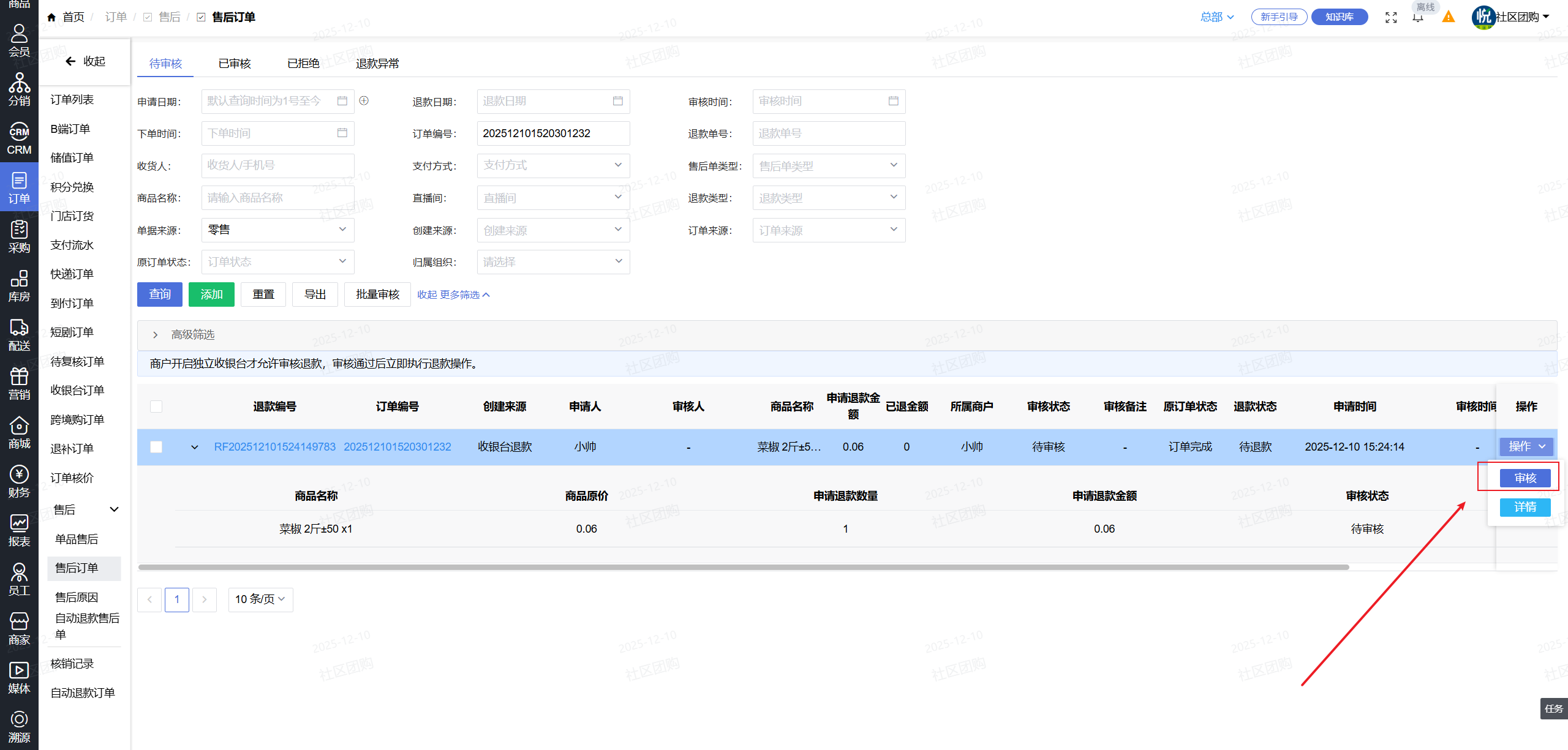Open the 10 条/页 page size dropdown
Image resolution: width=1568 pixels, height=750 pixels.
click(x=260, y=599)
